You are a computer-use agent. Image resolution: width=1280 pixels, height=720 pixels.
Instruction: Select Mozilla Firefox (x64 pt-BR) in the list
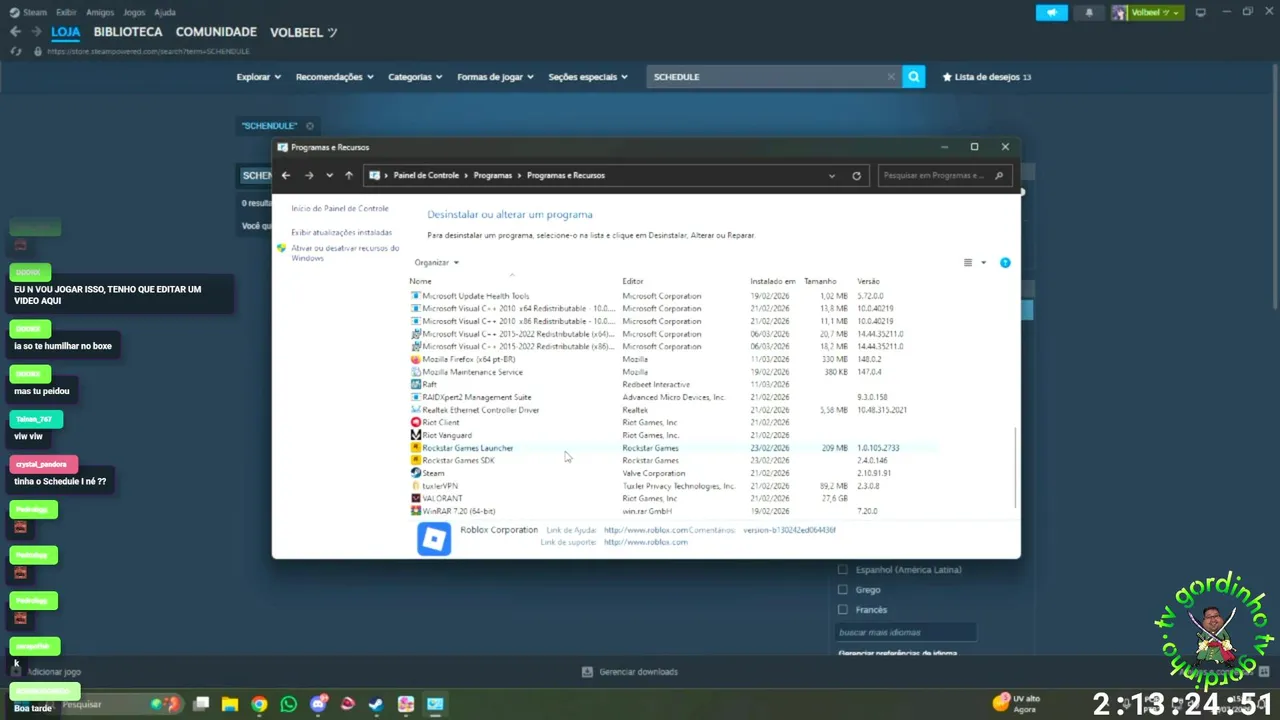point(469,359)
